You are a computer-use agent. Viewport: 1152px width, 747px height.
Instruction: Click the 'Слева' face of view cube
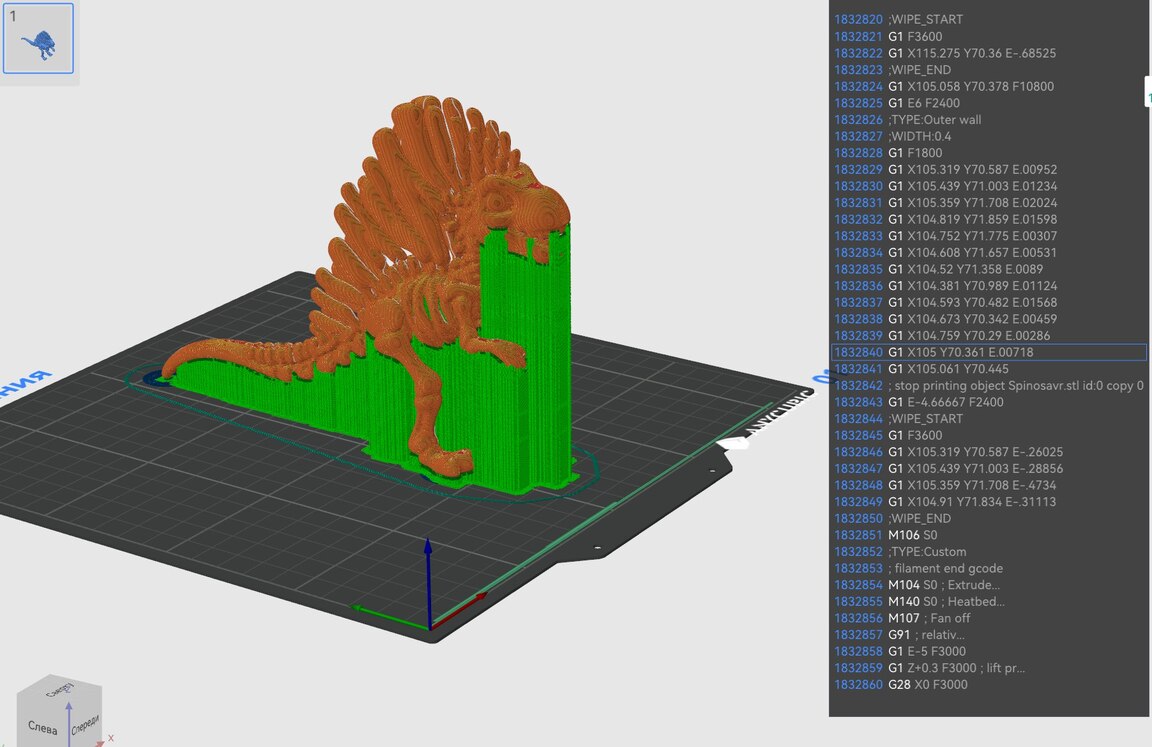click(42, 726)
